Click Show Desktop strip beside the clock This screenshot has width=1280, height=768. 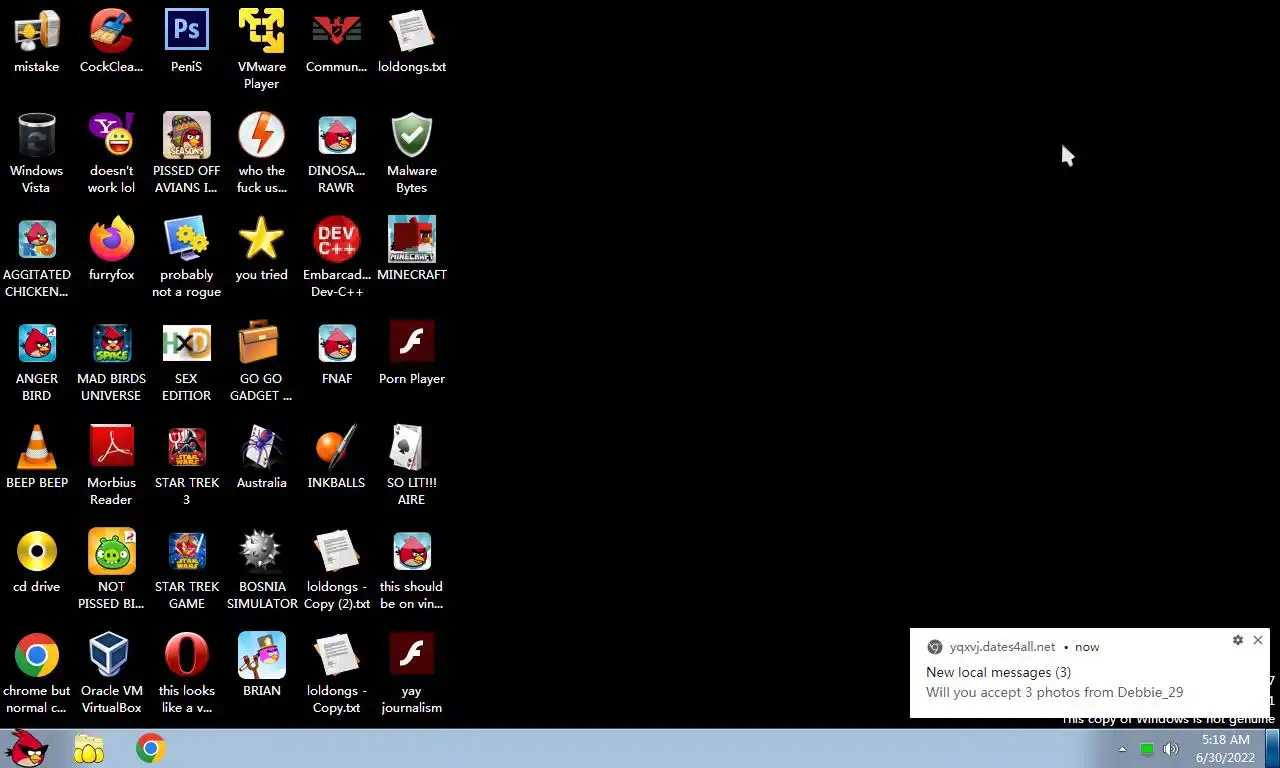(x=1273, y=748)
